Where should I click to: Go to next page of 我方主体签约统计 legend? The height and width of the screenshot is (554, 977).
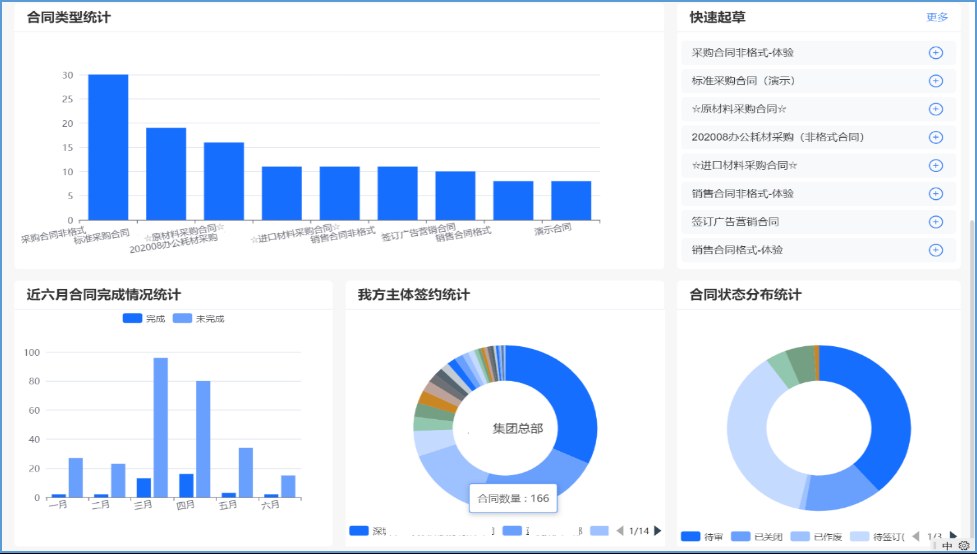pyautogui.click(x=657, y=531)
